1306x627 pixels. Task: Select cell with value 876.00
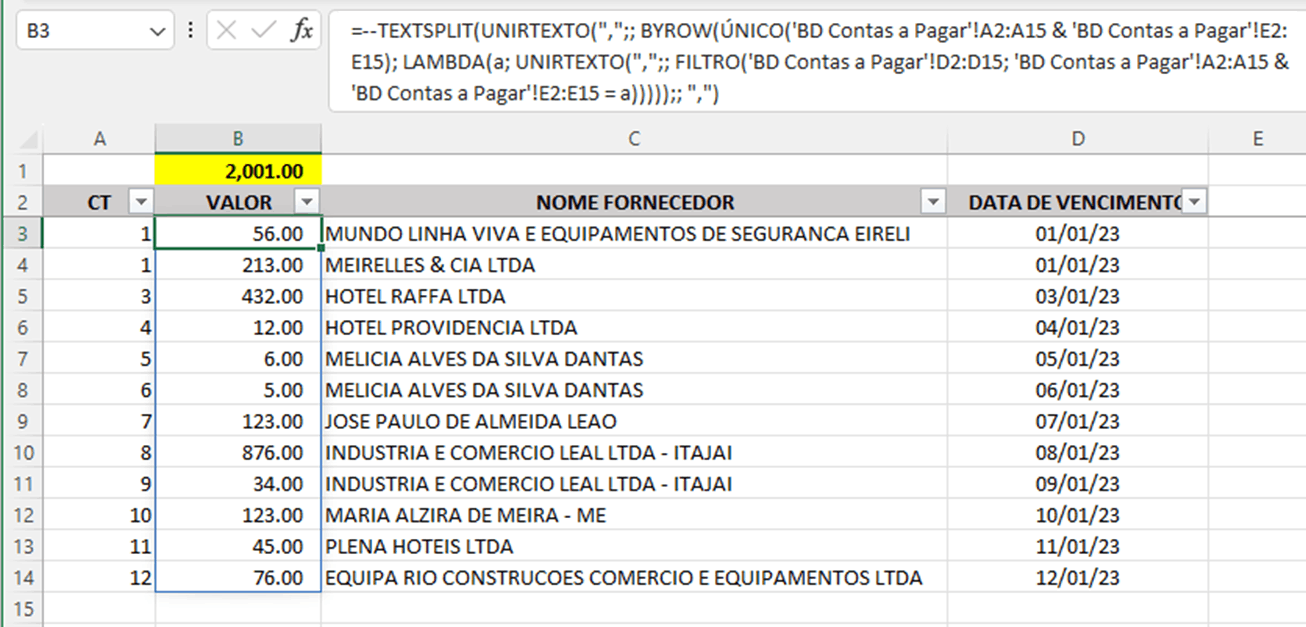pyautogui.click(x=238, y=452)
